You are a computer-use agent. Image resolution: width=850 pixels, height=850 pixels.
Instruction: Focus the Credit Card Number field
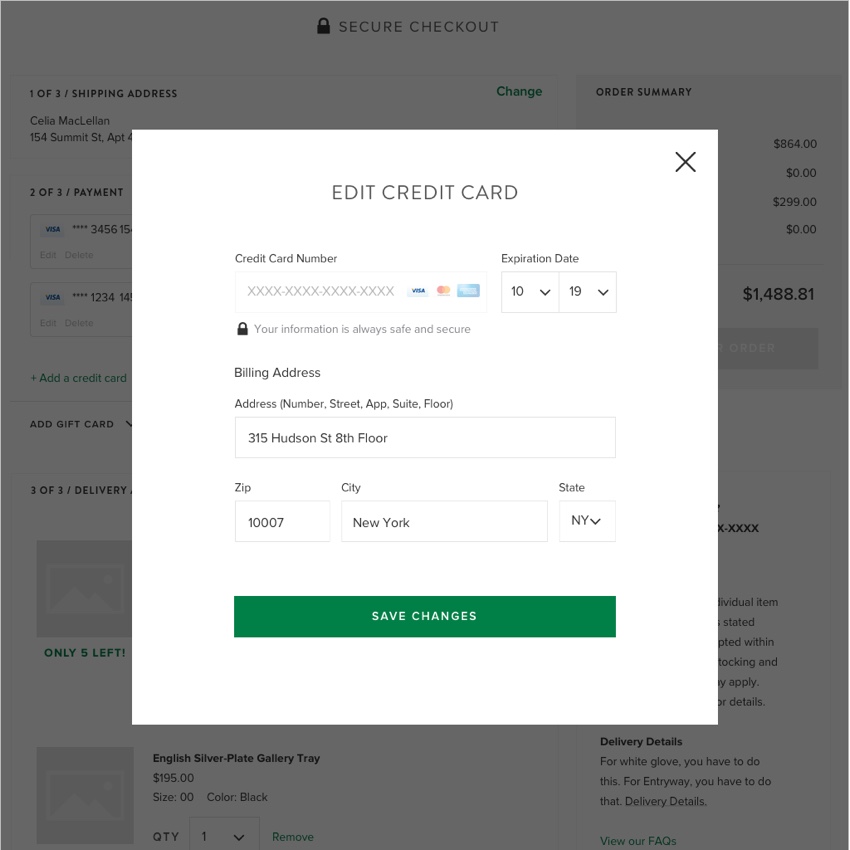click(360, 292)
